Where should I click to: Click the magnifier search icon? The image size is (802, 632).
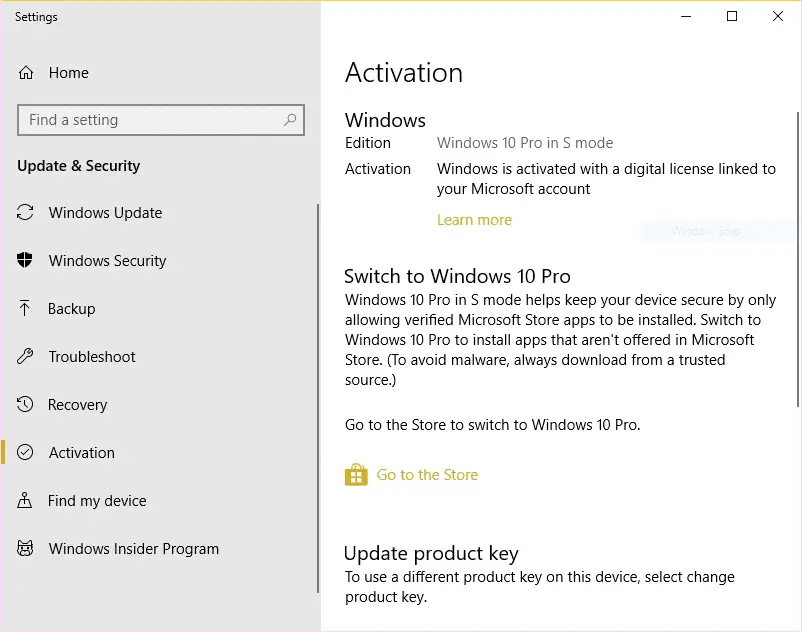click(290, 120)
